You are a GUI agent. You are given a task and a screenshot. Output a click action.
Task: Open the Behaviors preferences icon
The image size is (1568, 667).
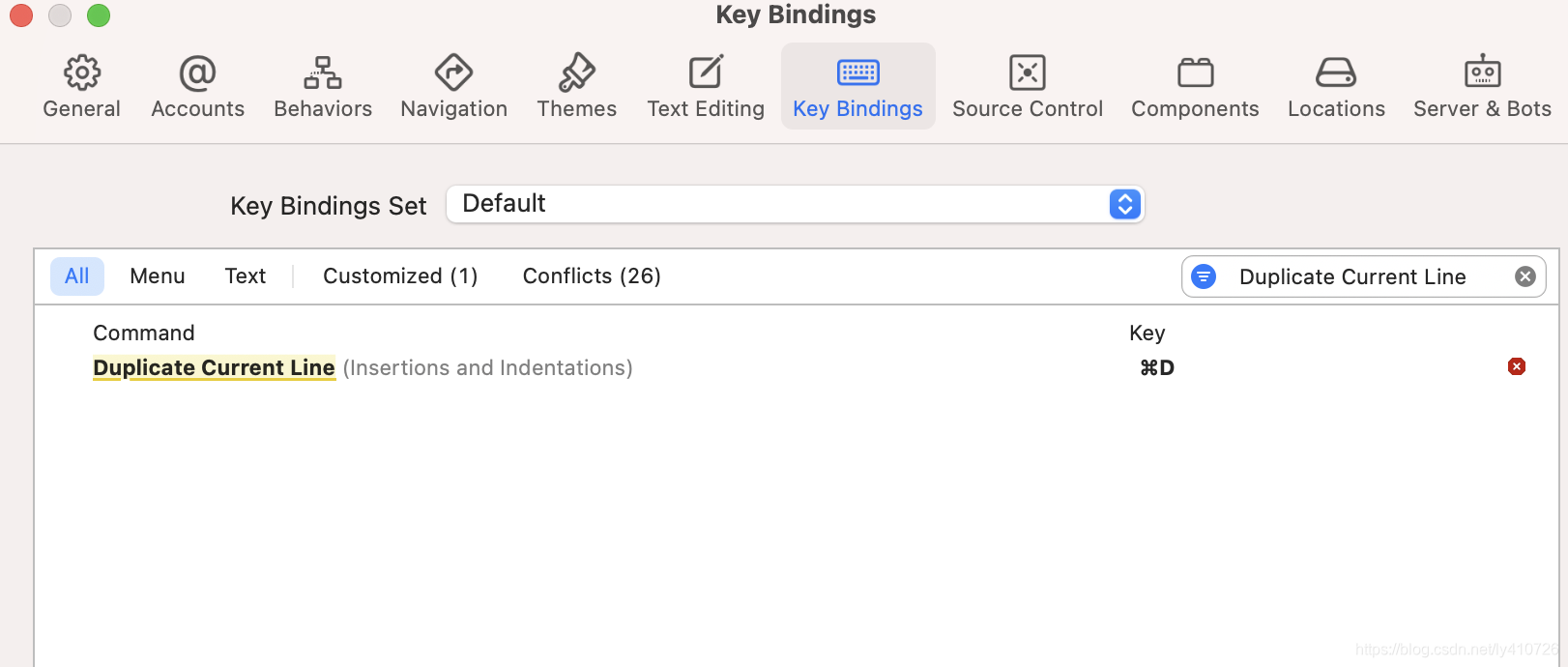pos(322,85)
